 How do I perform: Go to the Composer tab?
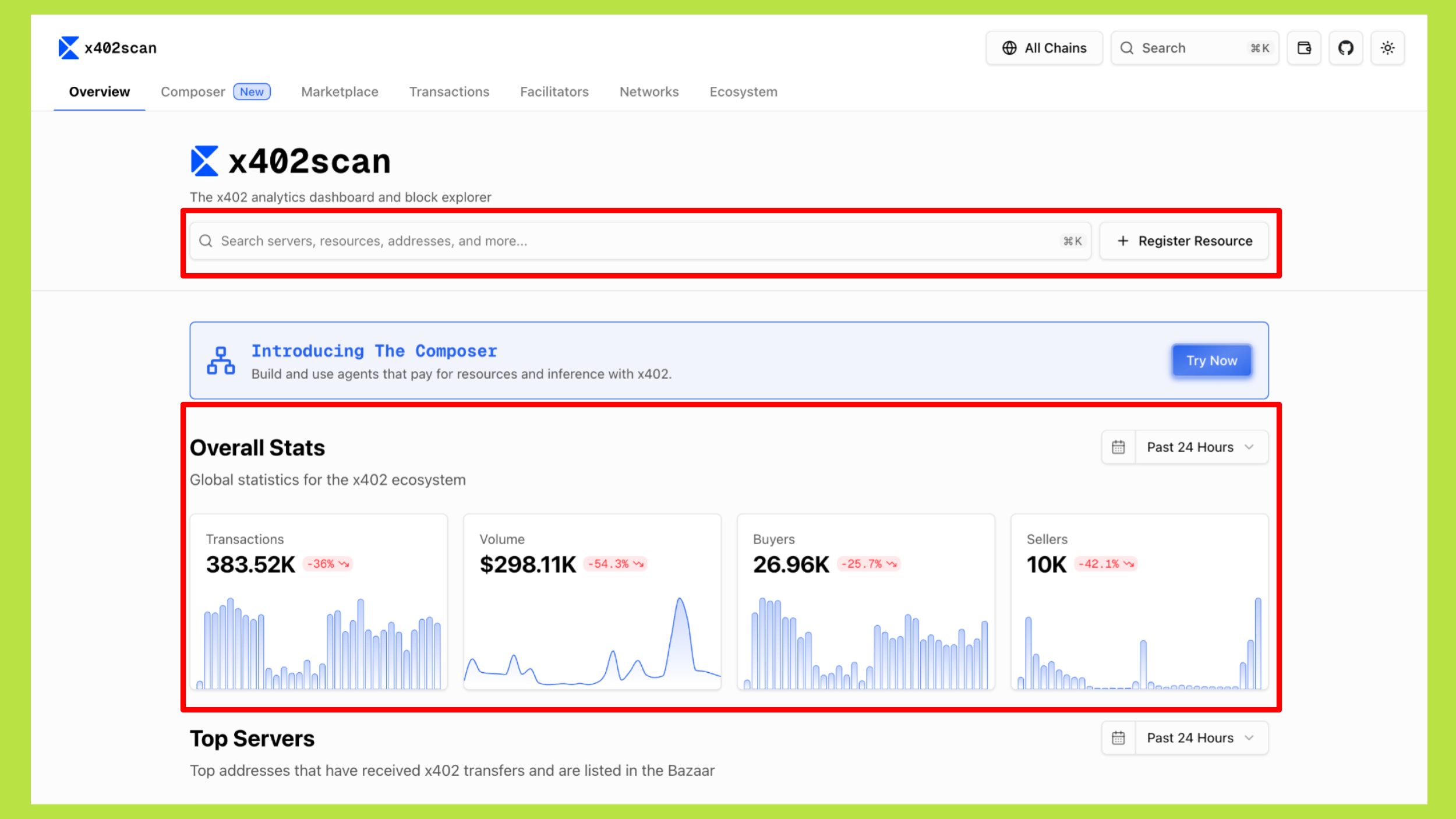click(193, 92)
